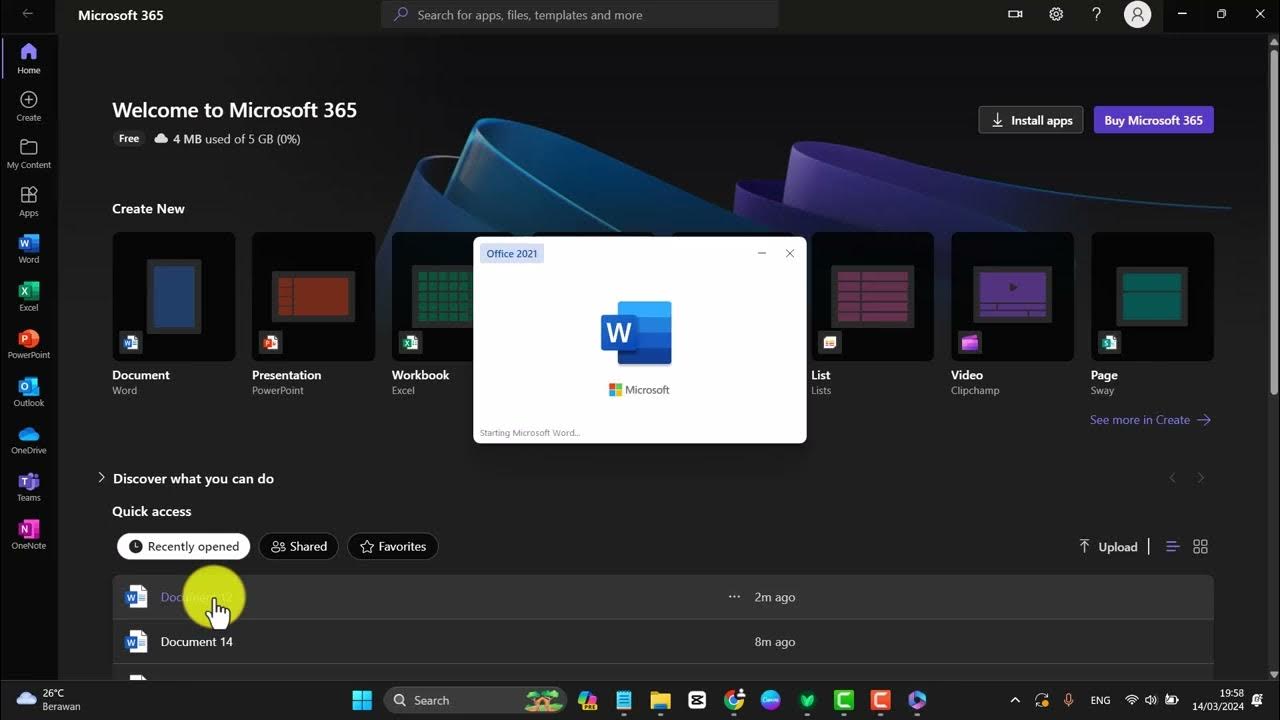Launch Word from the left sidebar
The image size is (1280, 720).
tap(29, 249)
